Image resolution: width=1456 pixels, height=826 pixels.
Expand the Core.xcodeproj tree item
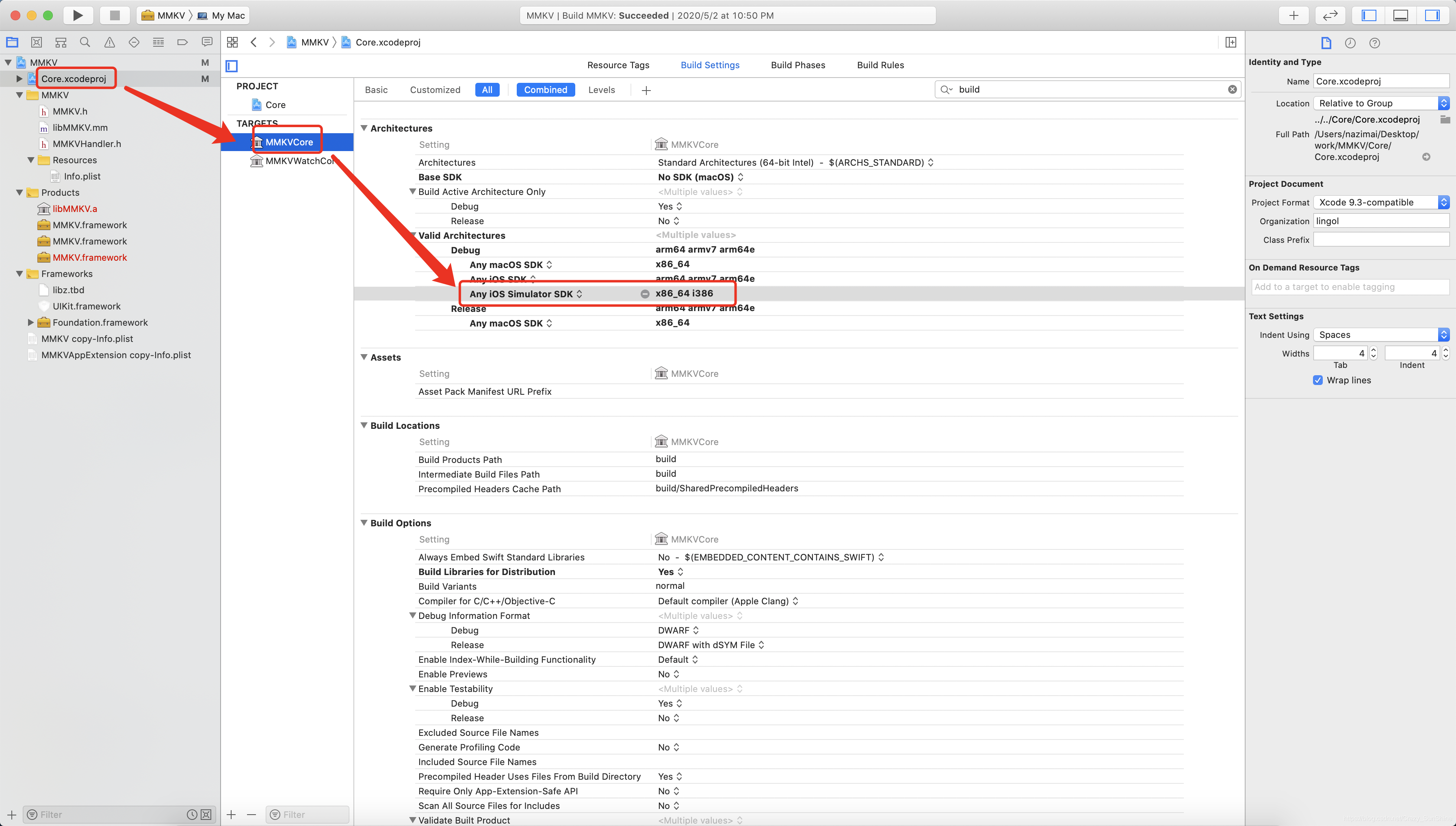(x=19, y=79)
